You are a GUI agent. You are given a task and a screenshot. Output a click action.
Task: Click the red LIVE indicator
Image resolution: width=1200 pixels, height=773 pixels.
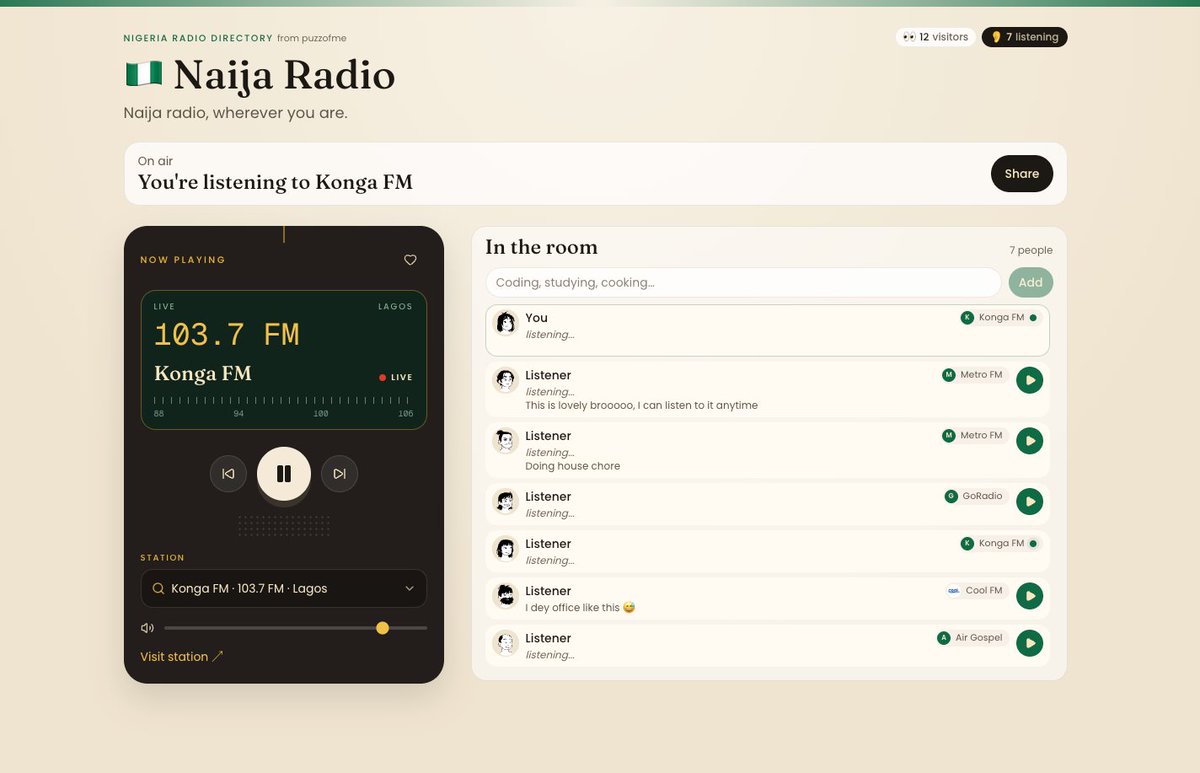(x=396, y=378)
